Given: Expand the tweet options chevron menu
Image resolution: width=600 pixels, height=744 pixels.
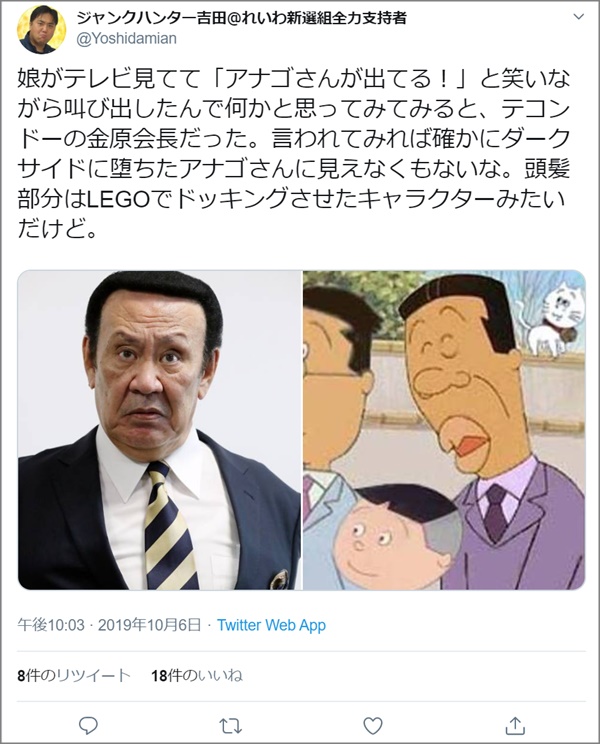Looking at the screenshot, I should tap(578, 17).
